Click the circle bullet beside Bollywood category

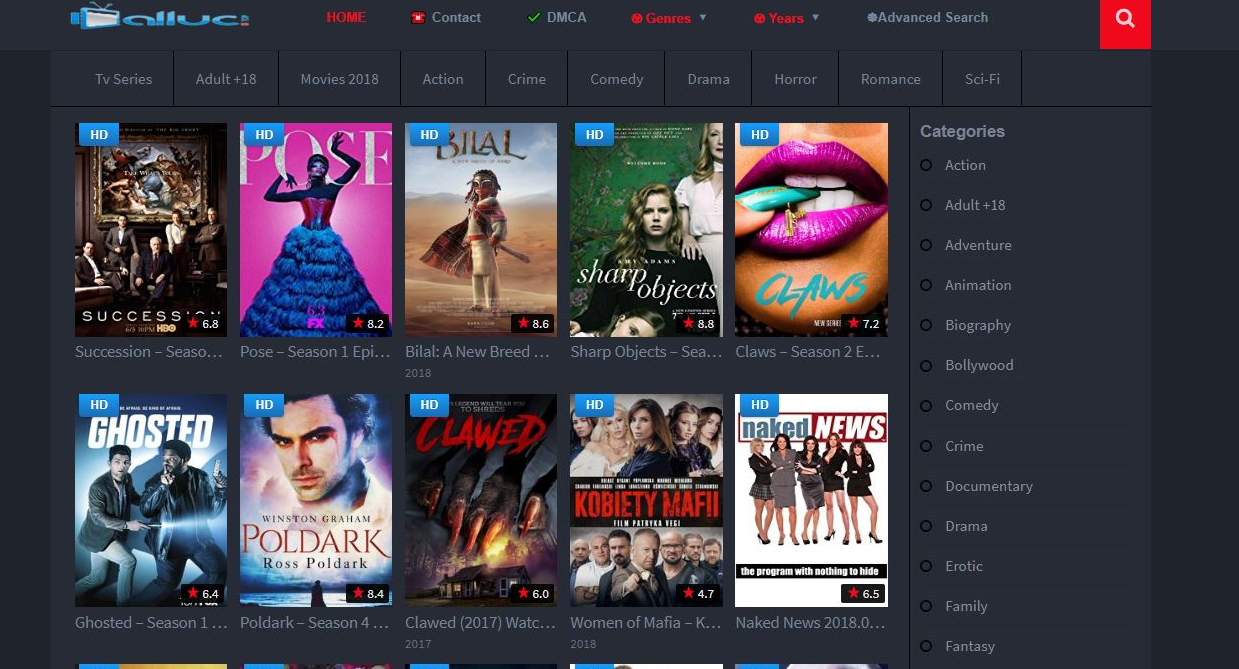pyautogui.click(x=926, y=365)
